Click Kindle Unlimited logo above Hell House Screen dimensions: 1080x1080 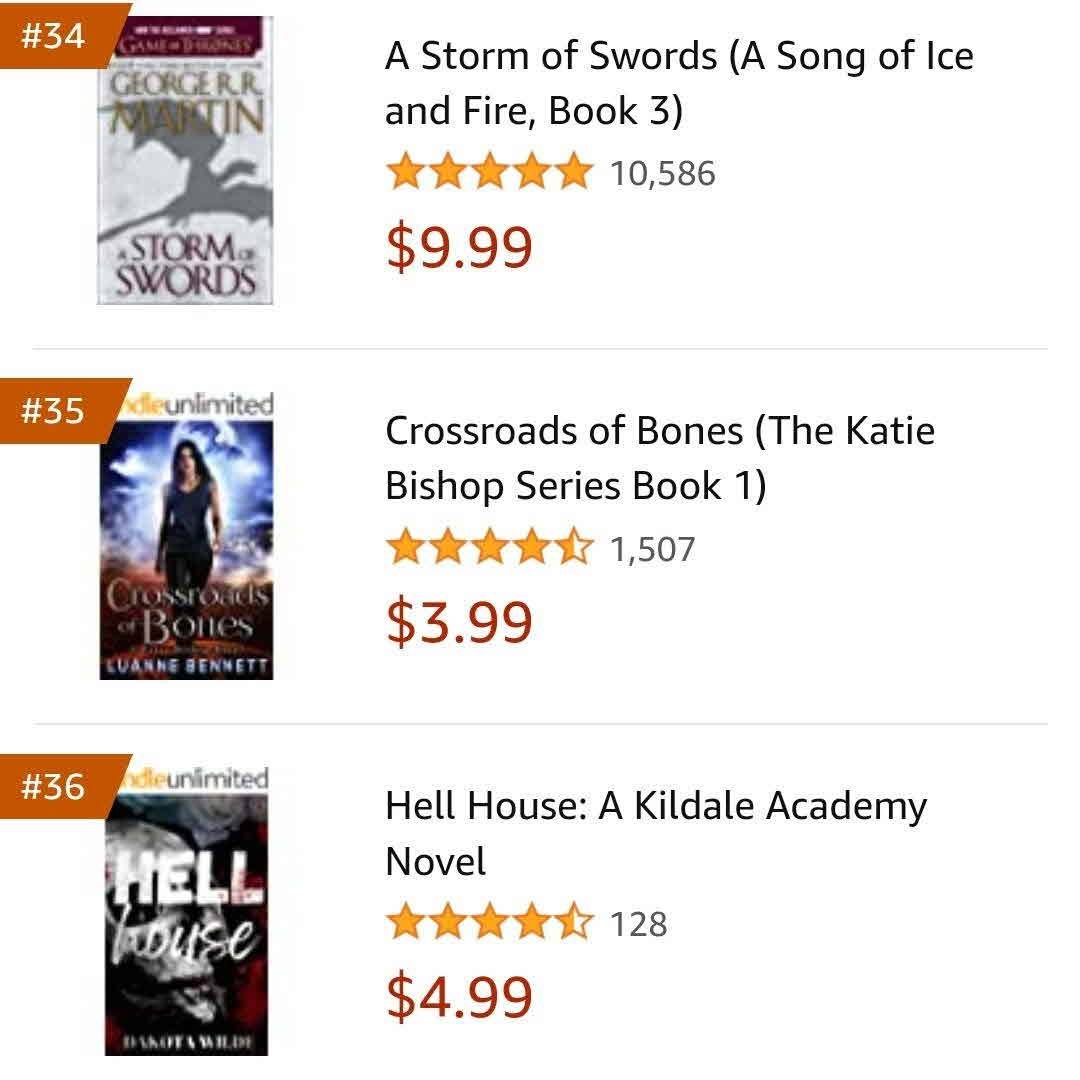194,779
